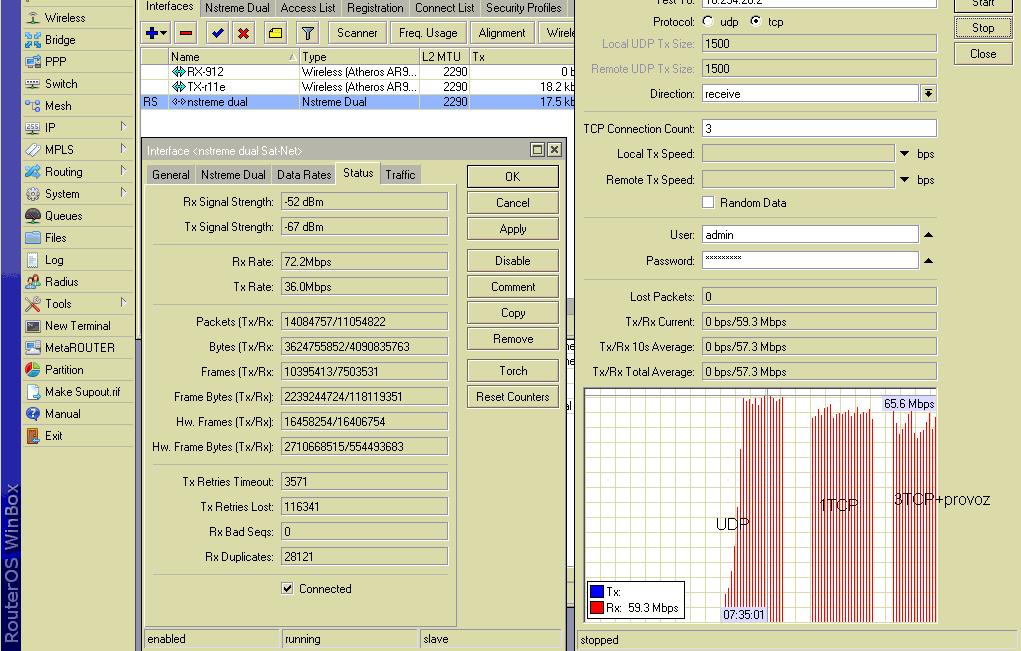Click the PPP sidebar icon
1021x651 pixels.
[x=33, y=62]
